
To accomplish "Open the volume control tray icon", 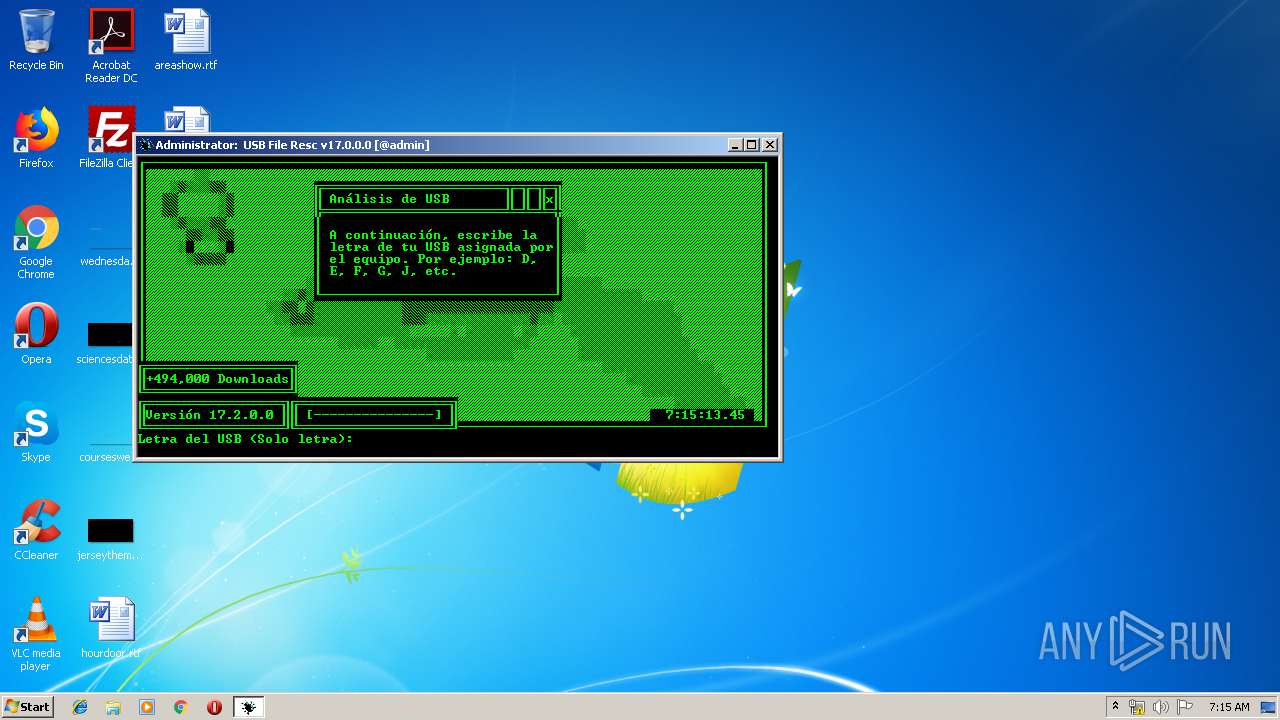I will pos(1161,707).
